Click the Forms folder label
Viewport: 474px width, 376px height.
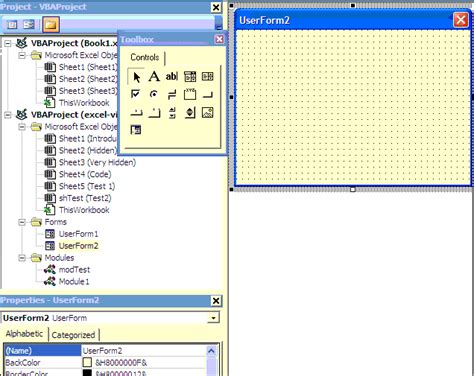pos(56,222)
